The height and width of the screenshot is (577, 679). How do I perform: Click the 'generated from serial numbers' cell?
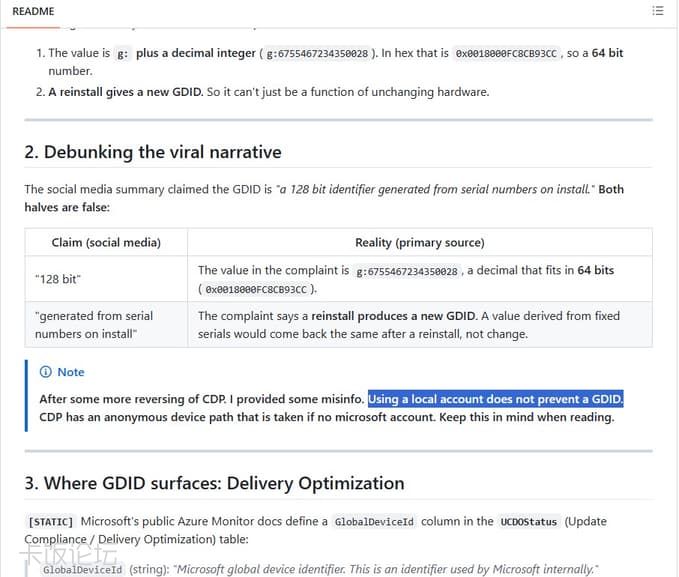(x=94, y=325)
